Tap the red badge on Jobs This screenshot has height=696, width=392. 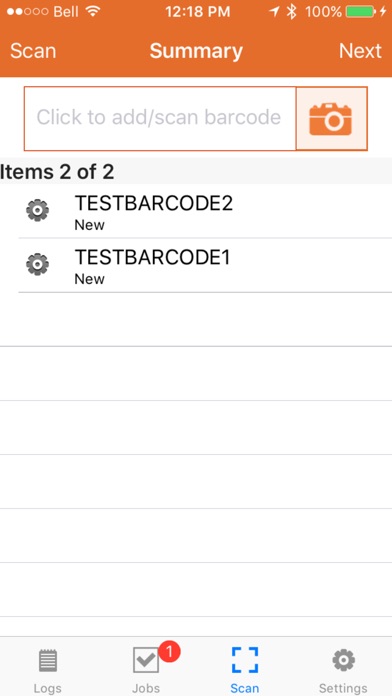(169, 652)
